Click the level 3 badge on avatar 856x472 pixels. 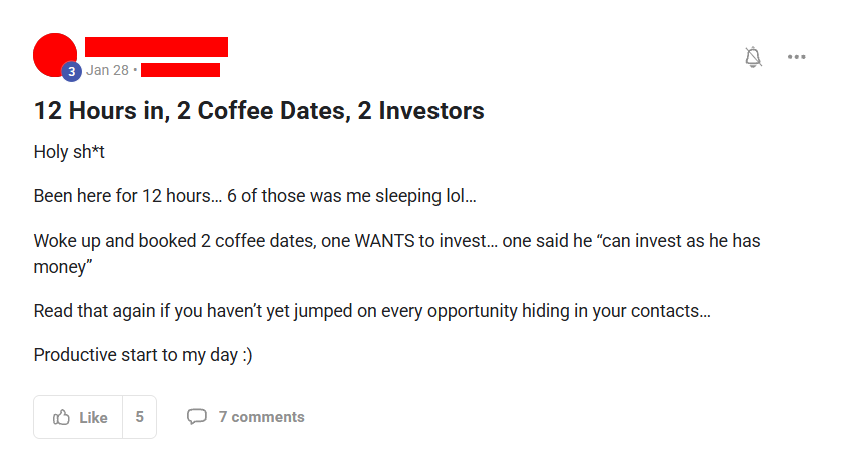point(71,71)
